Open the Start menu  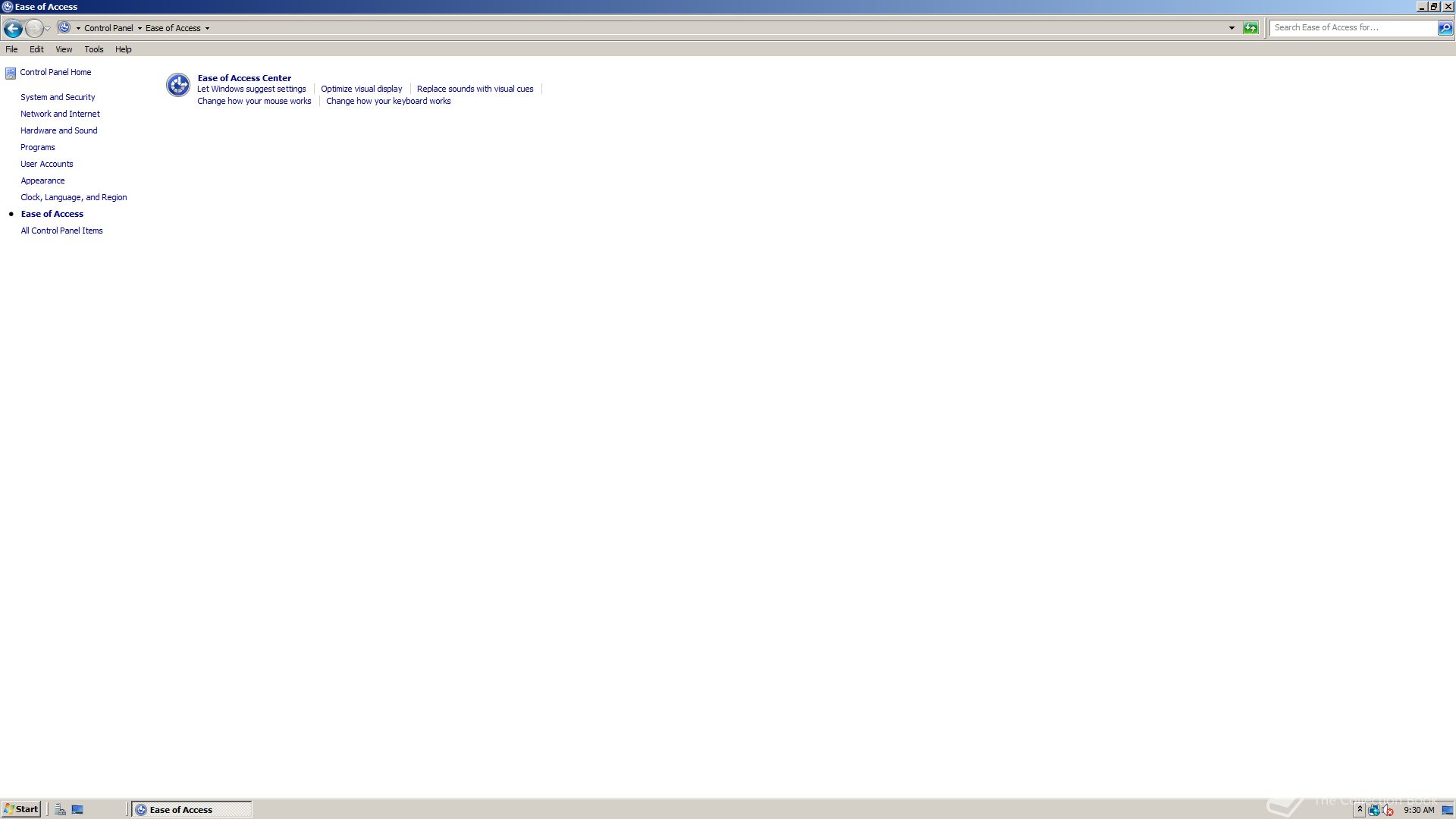pyautogui.click(x=20, y=809)
